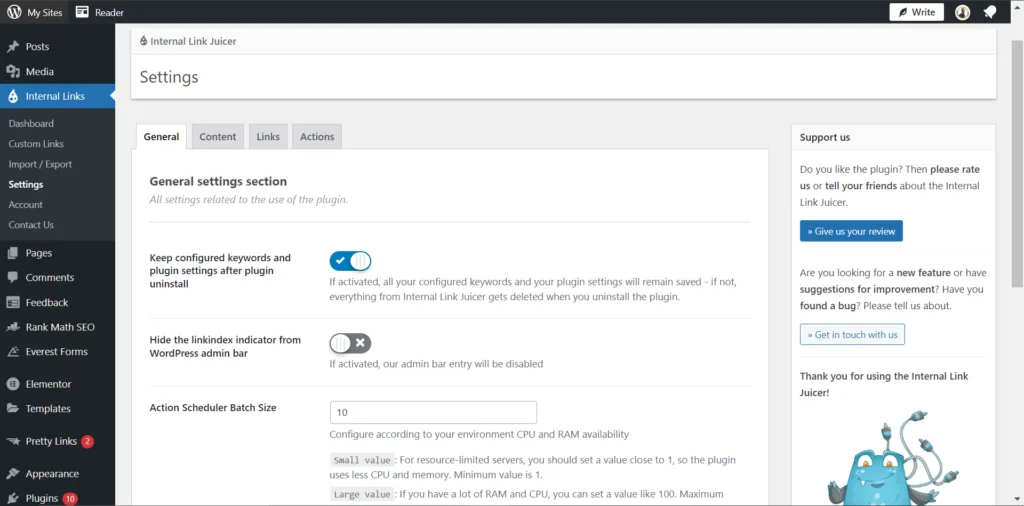Click the Templates menu label
The width and height of the screenshot is (1024, 506).
click(x=48, y=409)
